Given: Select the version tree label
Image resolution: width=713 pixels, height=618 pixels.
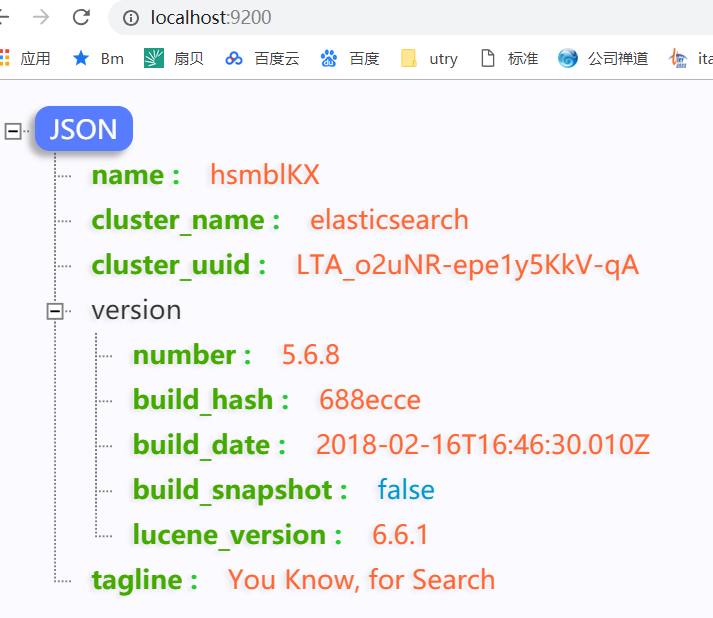Looking at the screenshot, I should pyautogui.click(x=136, y=310).
